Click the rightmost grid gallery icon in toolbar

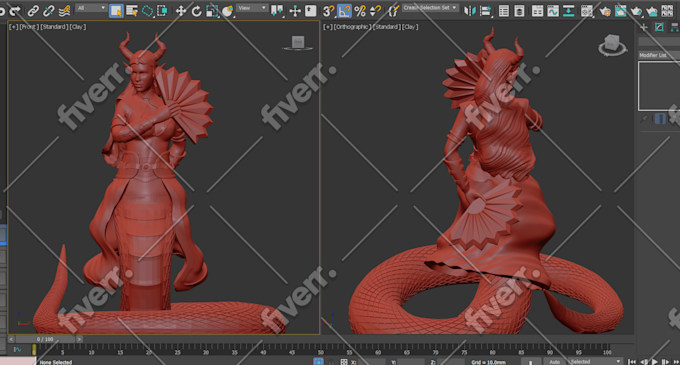click(x=668, y=11)
